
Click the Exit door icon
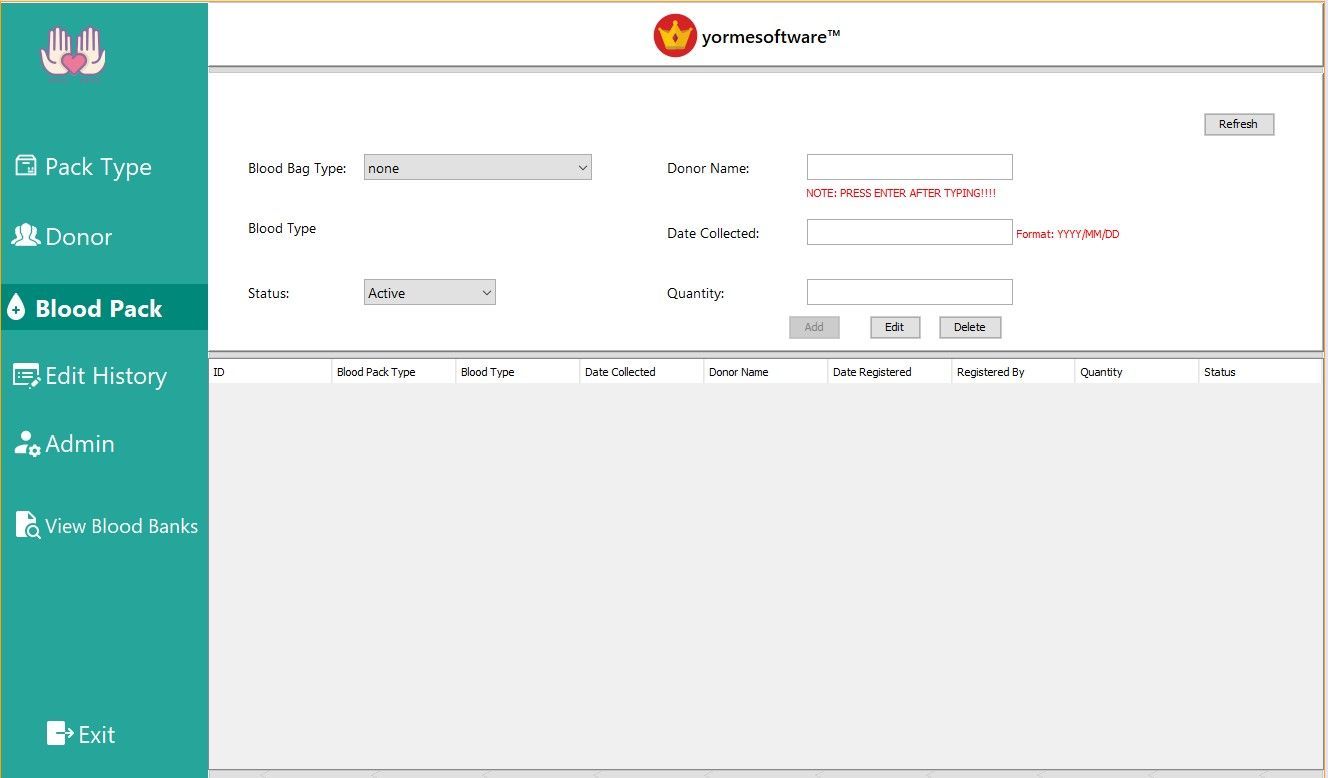60,734
